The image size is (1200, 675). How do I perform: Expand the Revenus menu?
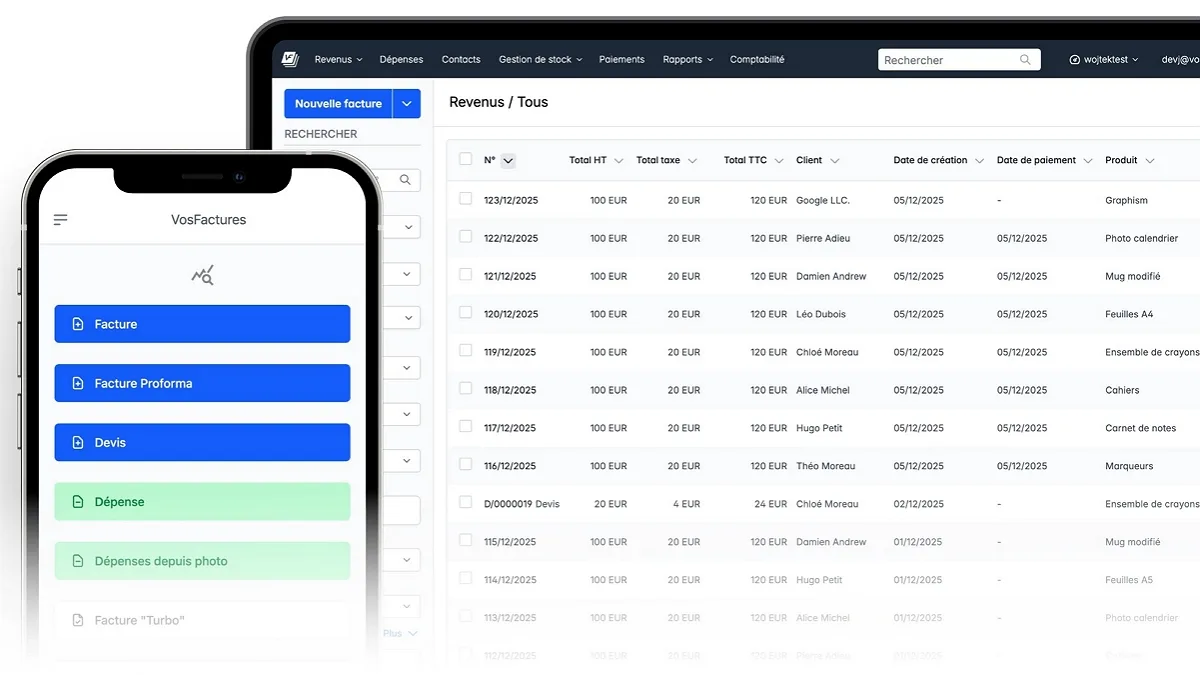pyautogui.click(x=338, y=60)
